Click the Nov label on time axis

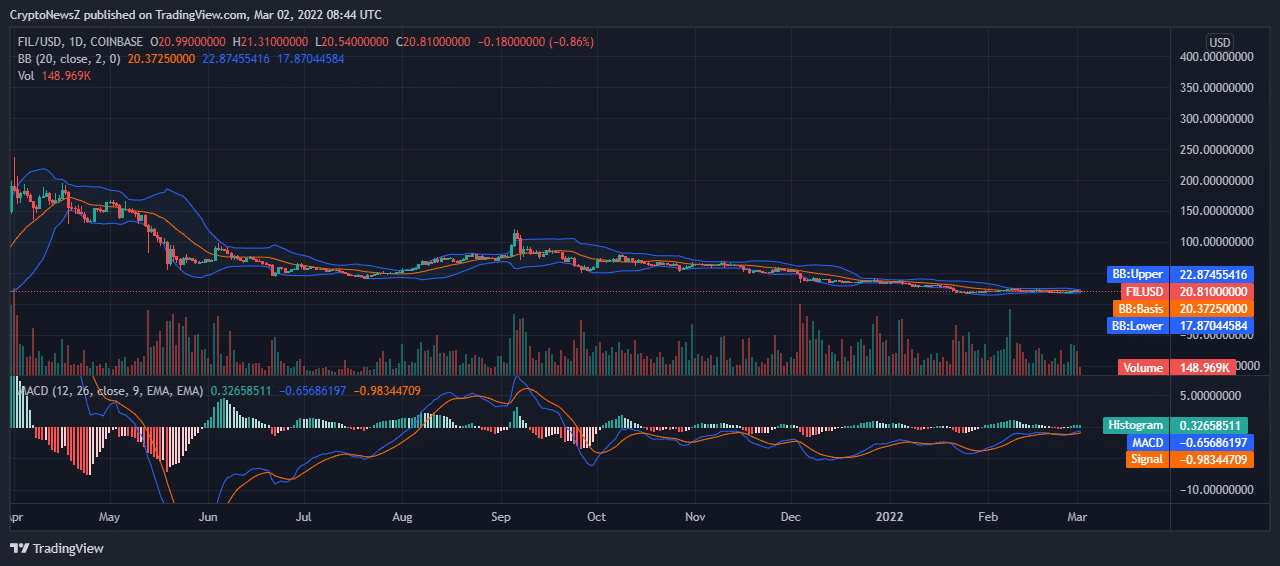(x=696, y=518)
